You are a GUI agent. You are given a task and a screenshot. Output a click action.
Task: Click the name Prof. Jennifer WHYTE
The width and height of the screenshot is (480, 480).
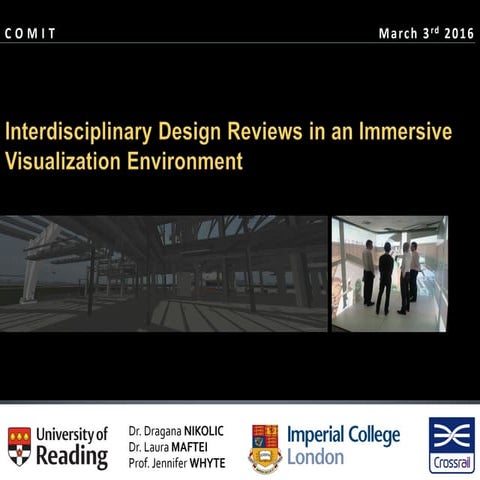177,463
